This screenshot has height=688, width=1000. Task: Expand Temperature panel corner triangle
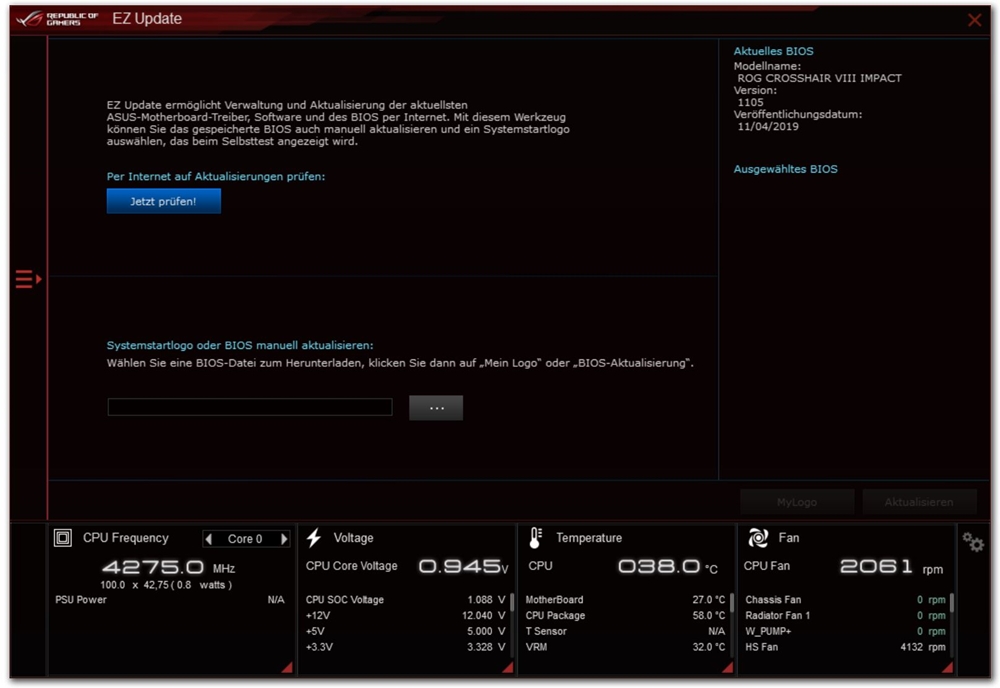pos(728,667)
